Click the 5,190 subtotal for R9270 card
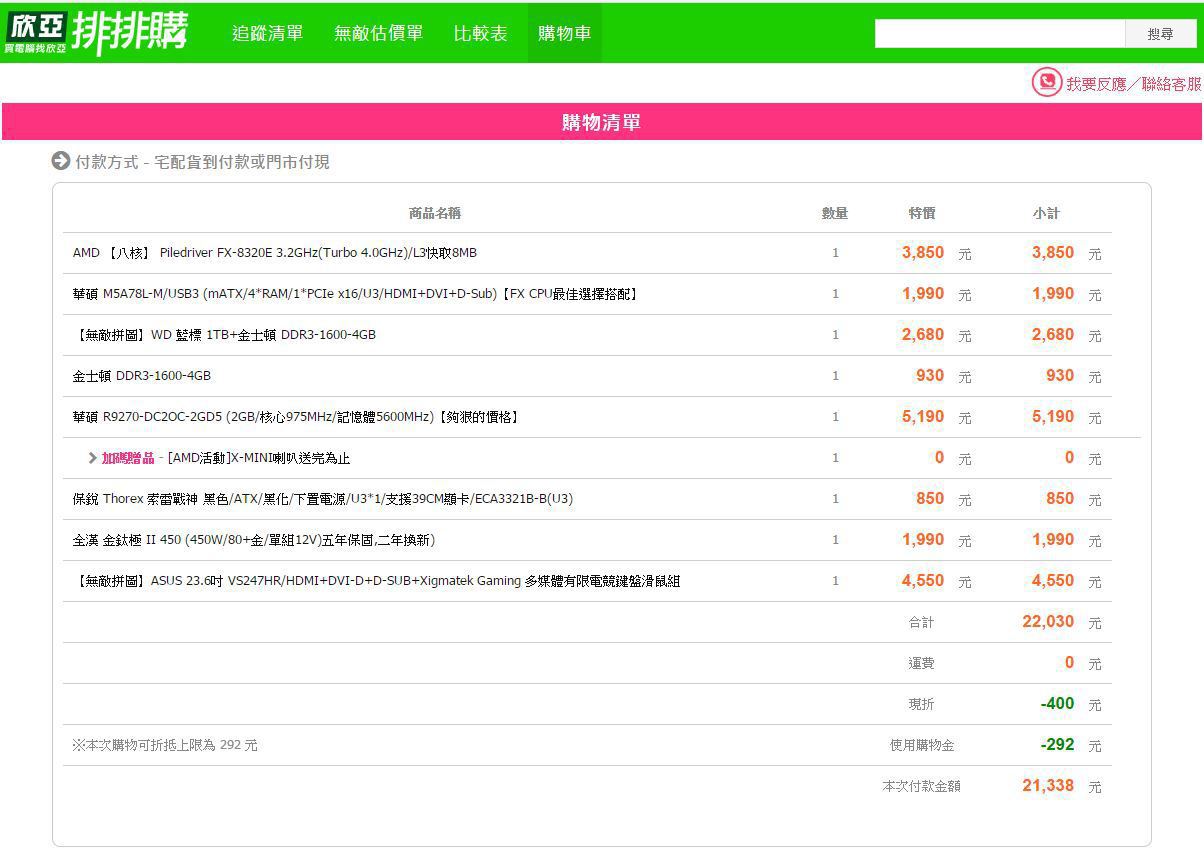1204x851 pixels. (1053, 417)
